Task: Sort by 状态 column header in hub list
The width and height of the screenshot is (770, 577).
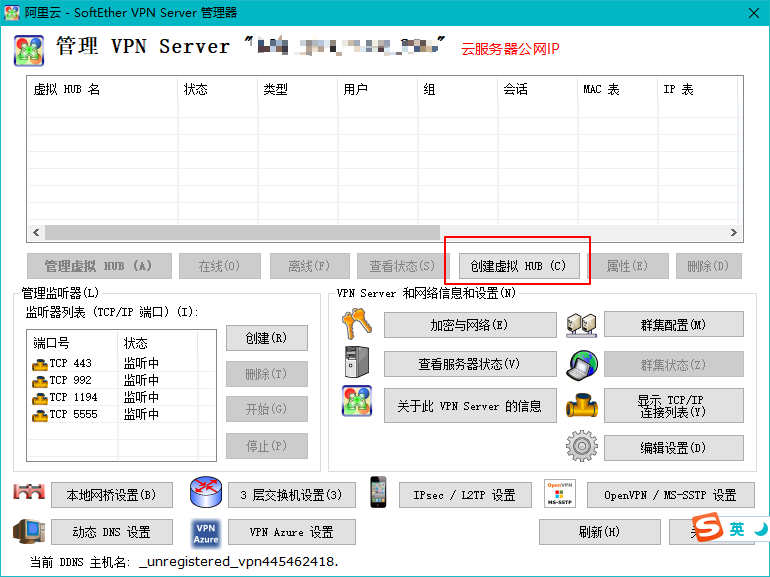Action: [x=218, y=89]
